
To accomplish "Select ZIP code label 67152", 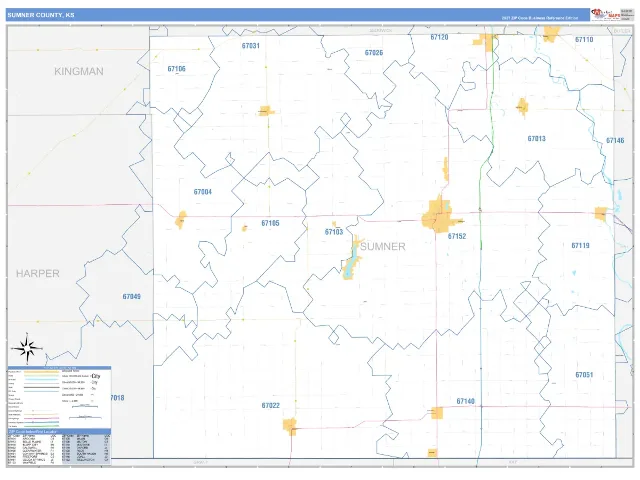I will tap(457, 236).
